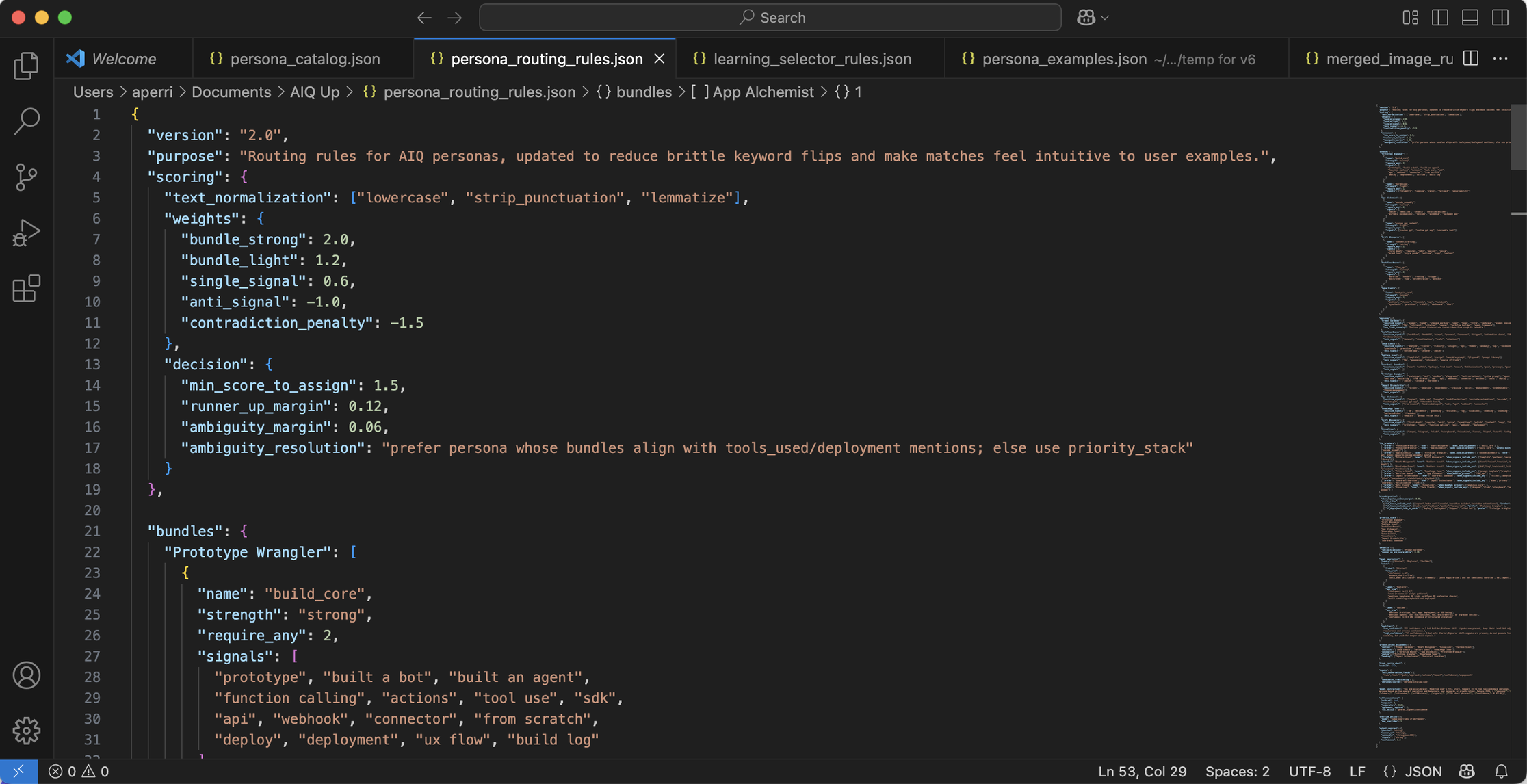This screenshot has width=1527, height=784.
Task: Open the editor More Actions menu
Action: (1500, 59)
